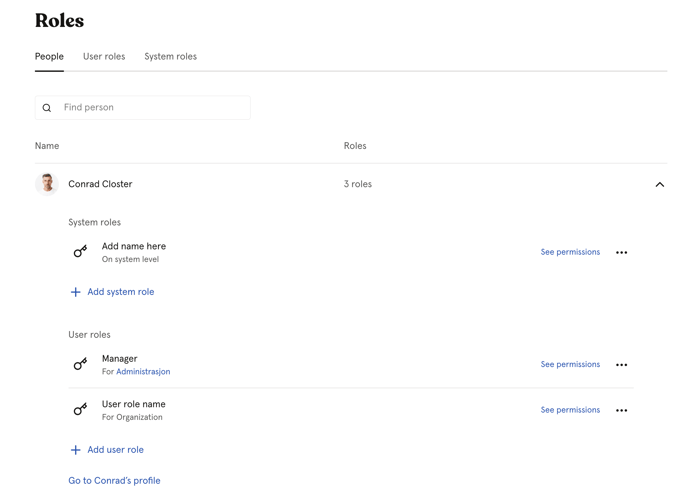Click the Name column header
This screenshot has height=500, width=688.
coord(47,146)
